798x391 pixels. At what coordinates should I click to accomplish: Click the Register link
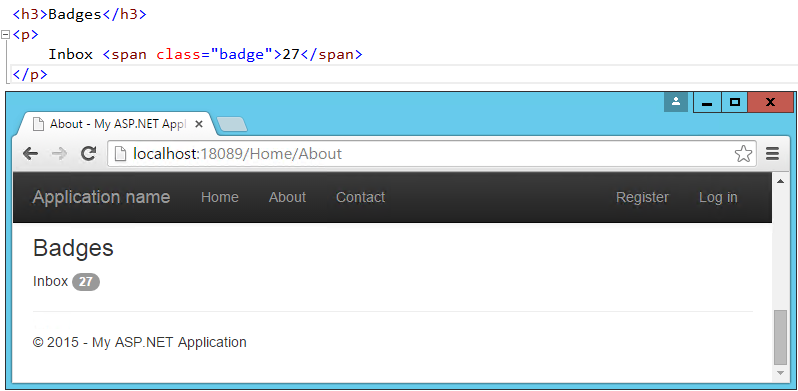[x=642, y=197]
